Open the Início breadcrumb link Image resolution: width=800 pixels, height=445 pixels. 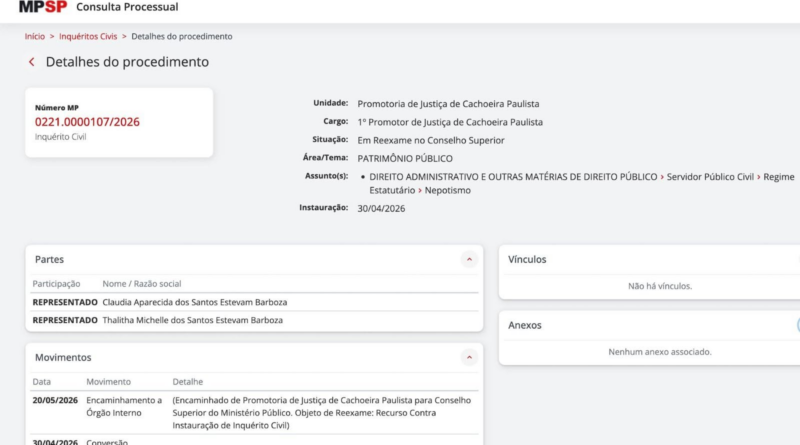pos(35,36)
